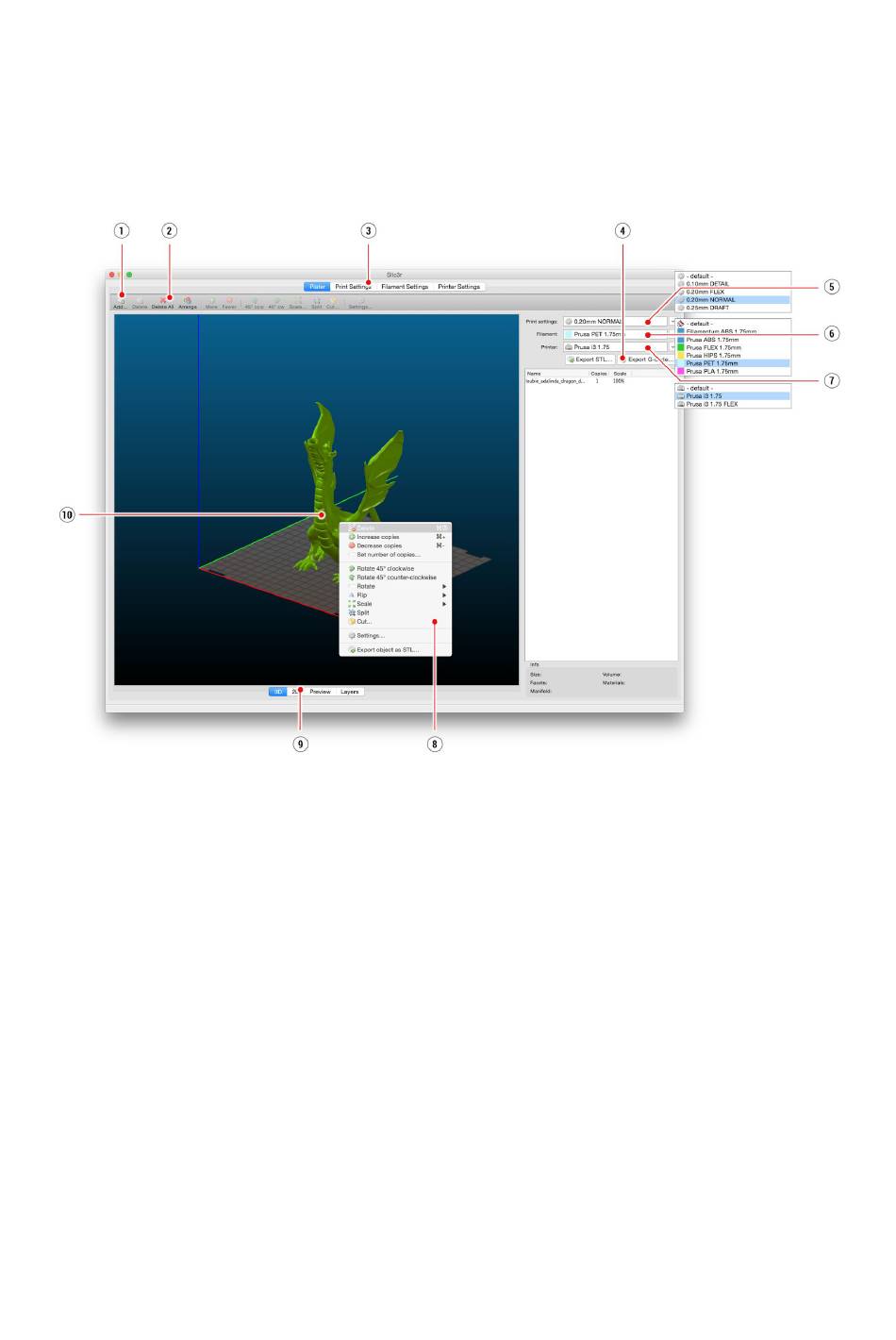Select Prusa i3 1.75 FLEX printer option
896x1340 pixels.
point(733,404)
